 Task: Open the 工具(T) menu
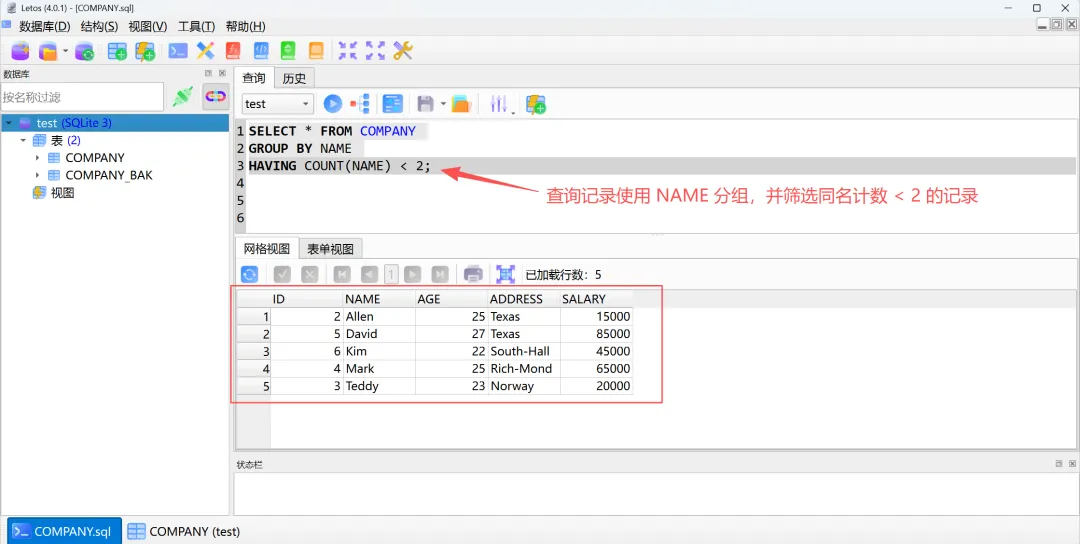click(x=196, y=26)
